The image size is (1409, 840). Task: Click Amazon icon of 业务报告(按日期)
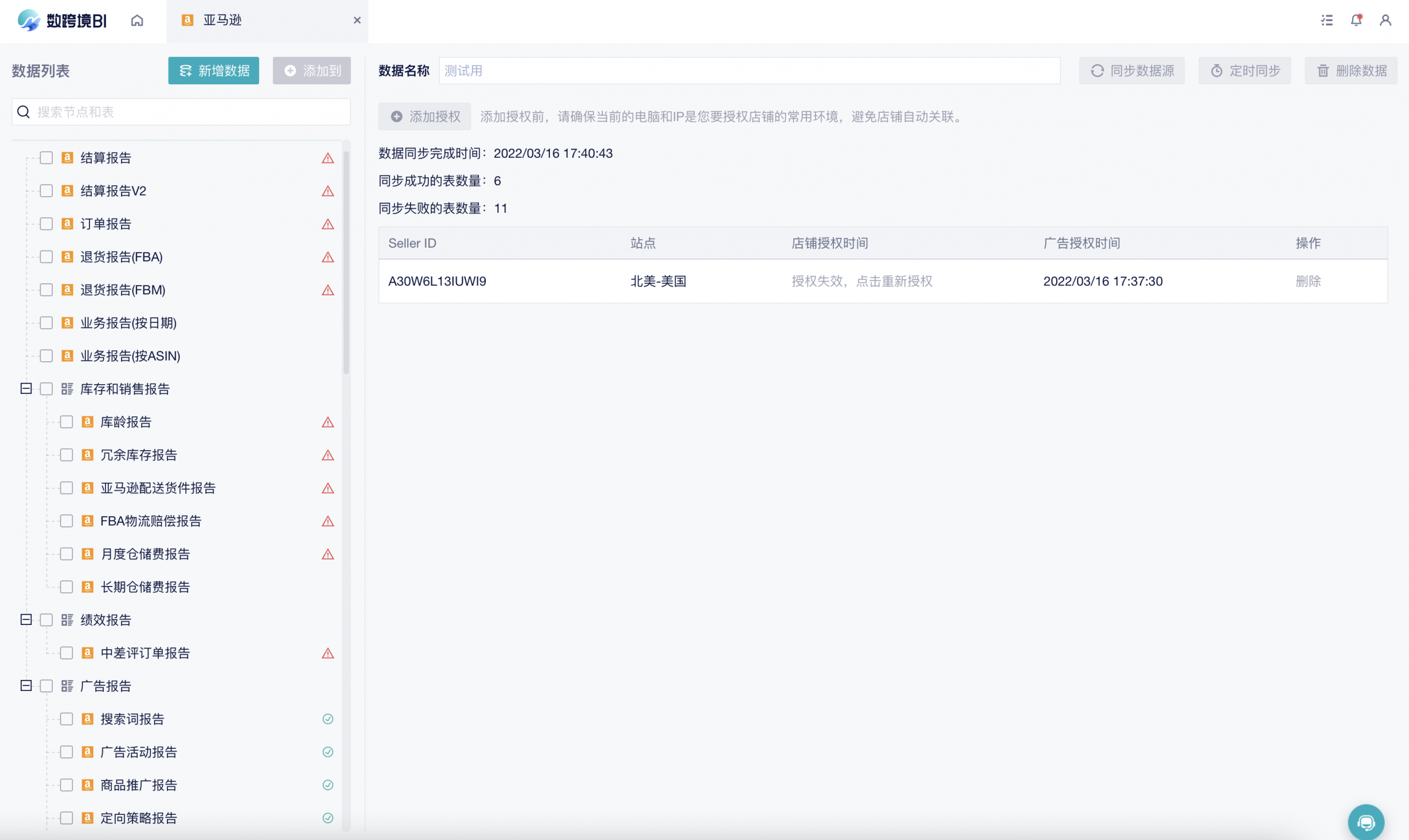click(x=67, y=323)
